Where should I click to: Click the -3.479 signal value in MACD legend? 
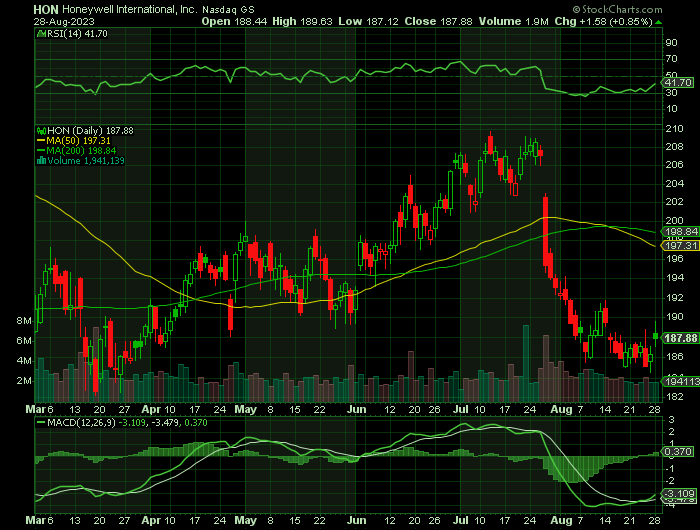pos(164,423)
